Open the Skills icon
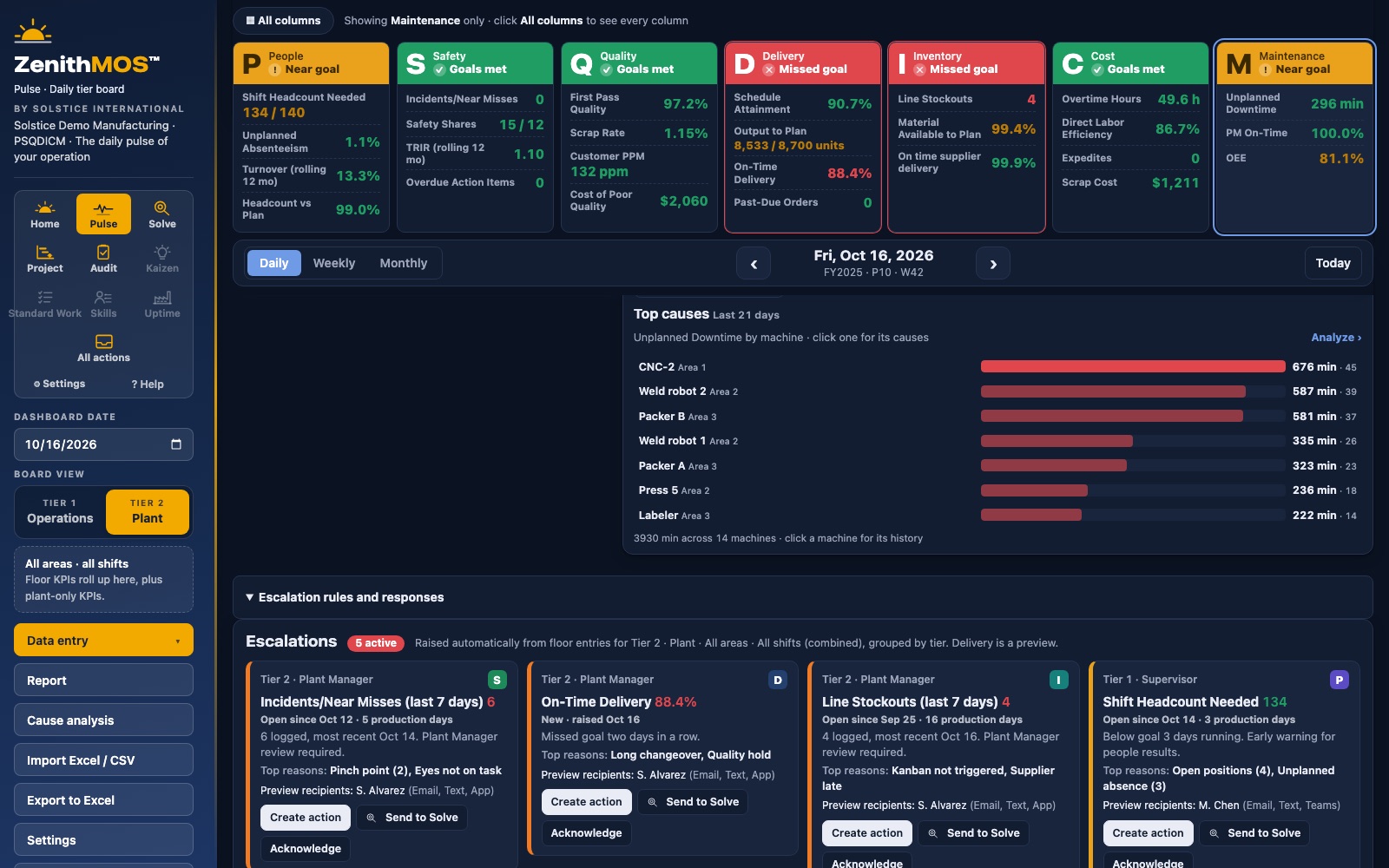The height and width of the screenshot is (868, 1389). (x=103, y=304)
